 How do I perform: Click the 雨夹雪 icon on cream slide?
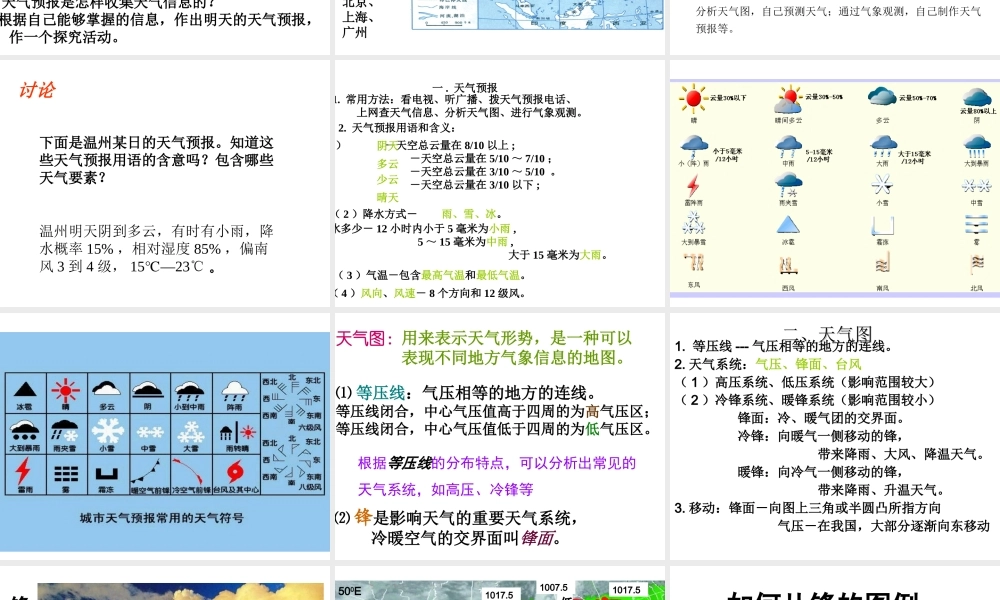[x=788, y=186]
